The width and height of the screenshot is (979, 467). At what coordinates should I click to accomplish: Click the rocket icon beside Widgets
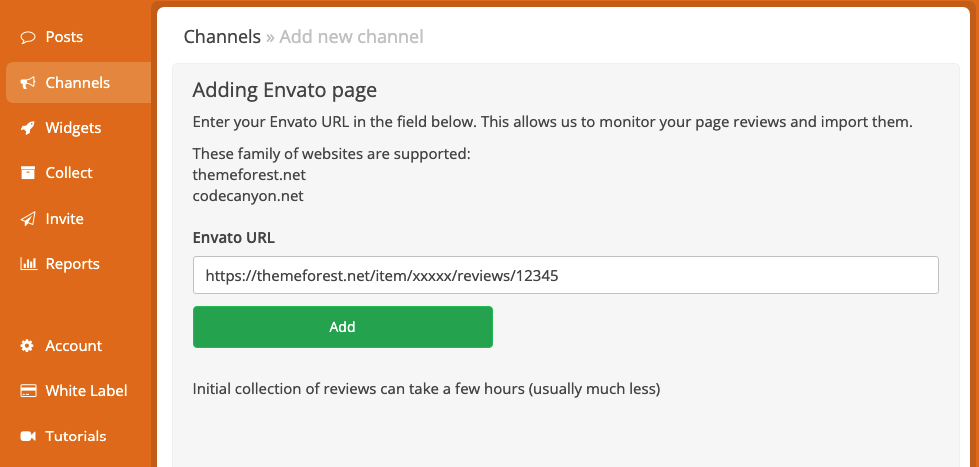[27, 128]
